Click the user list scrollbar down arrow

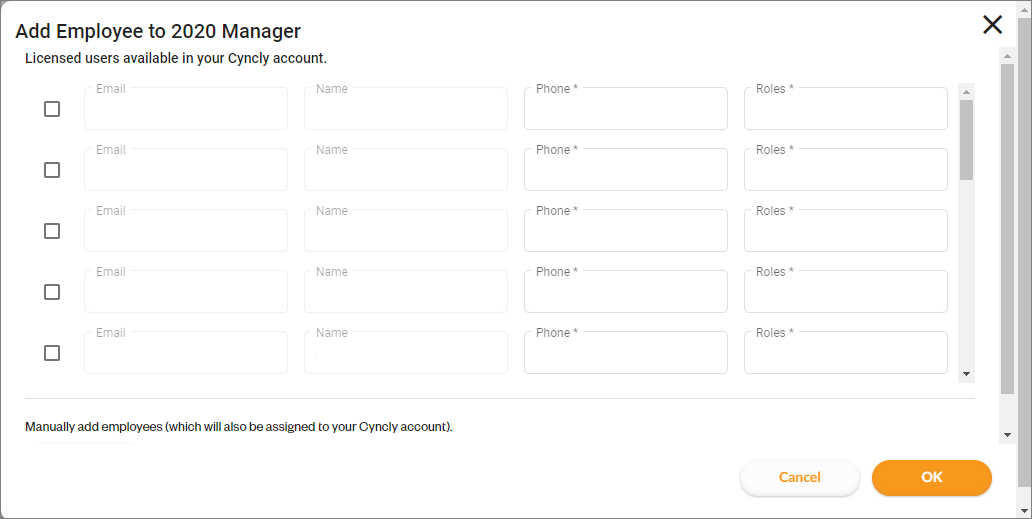[x=966, y=374]
